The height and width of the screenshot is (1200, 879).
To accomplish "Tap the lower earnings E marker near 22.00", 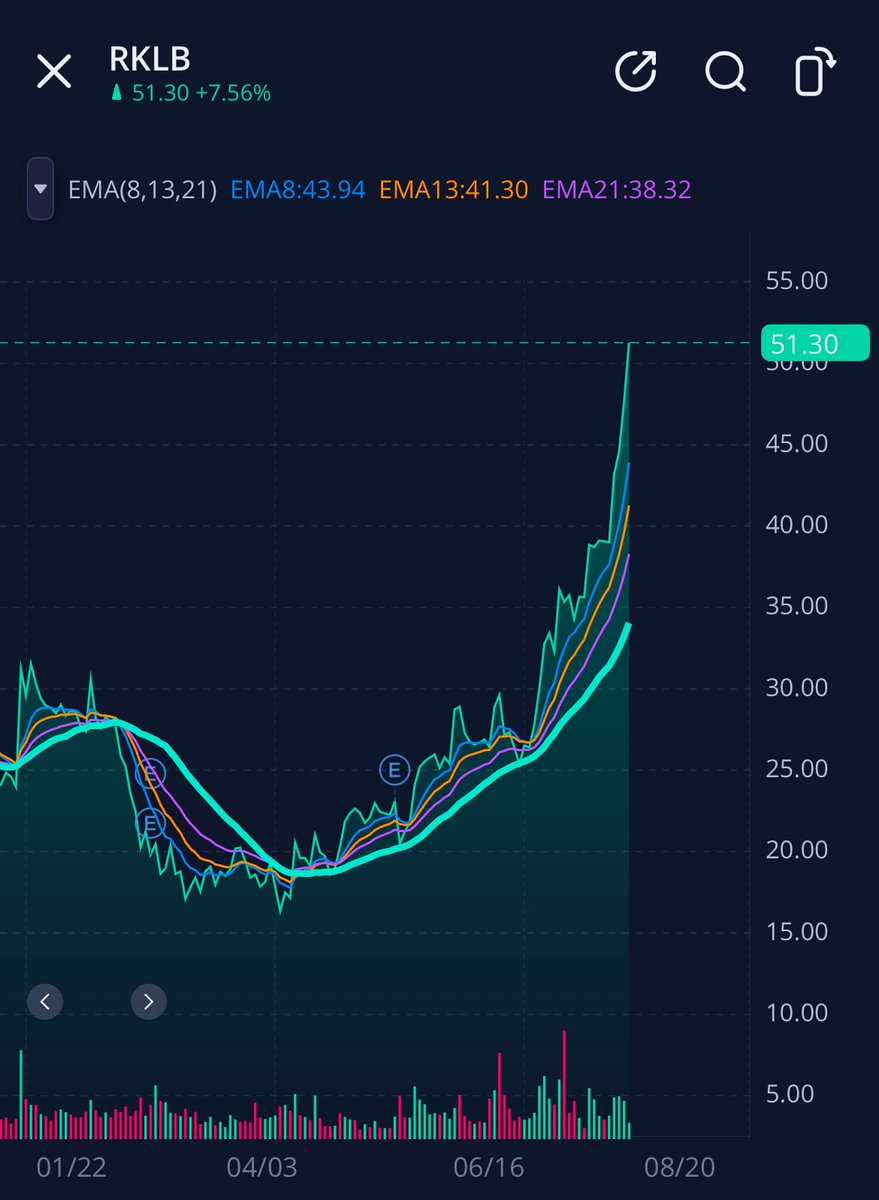I will (x=150, y=824).
